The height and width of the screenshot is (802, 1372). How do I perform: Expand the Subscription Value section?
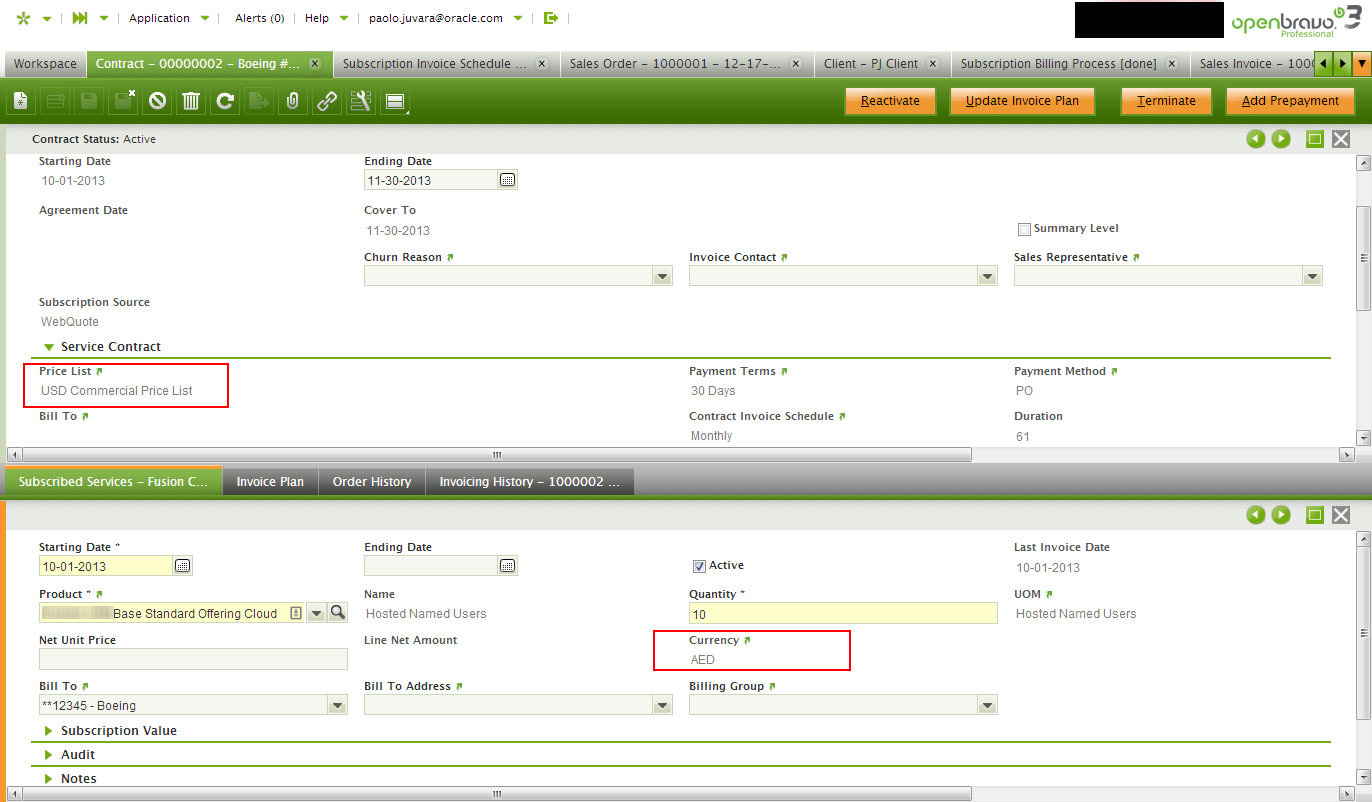click(118, 731)
